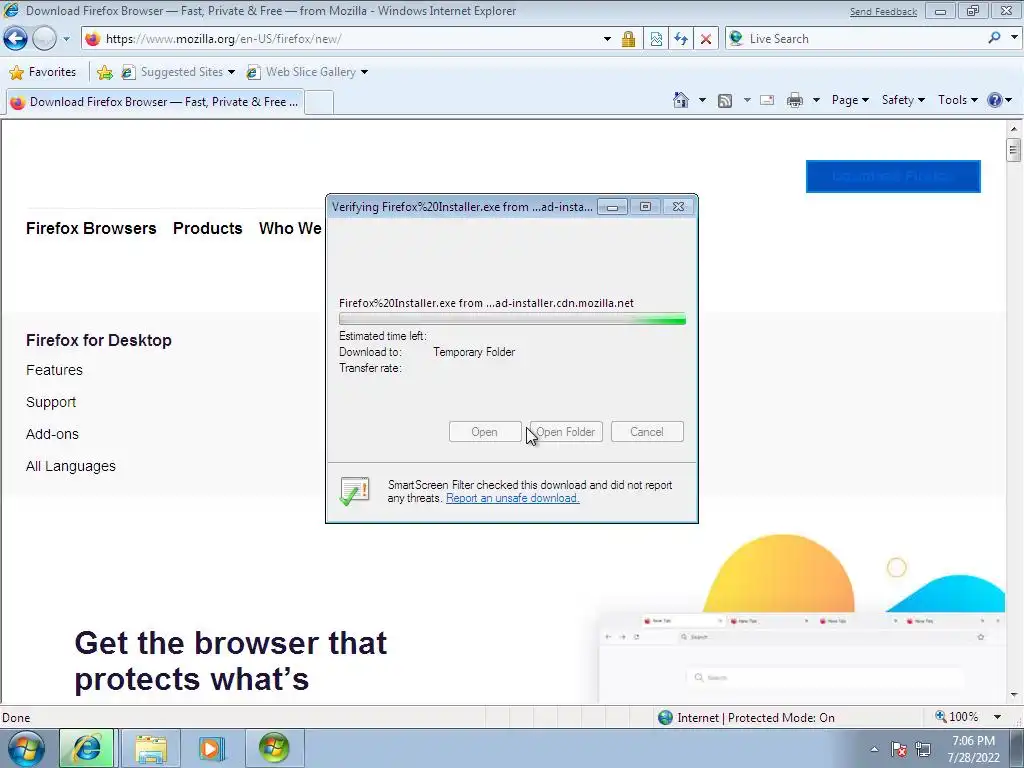Click the network tray icon
1024x768 pixels.
[923, 749]
